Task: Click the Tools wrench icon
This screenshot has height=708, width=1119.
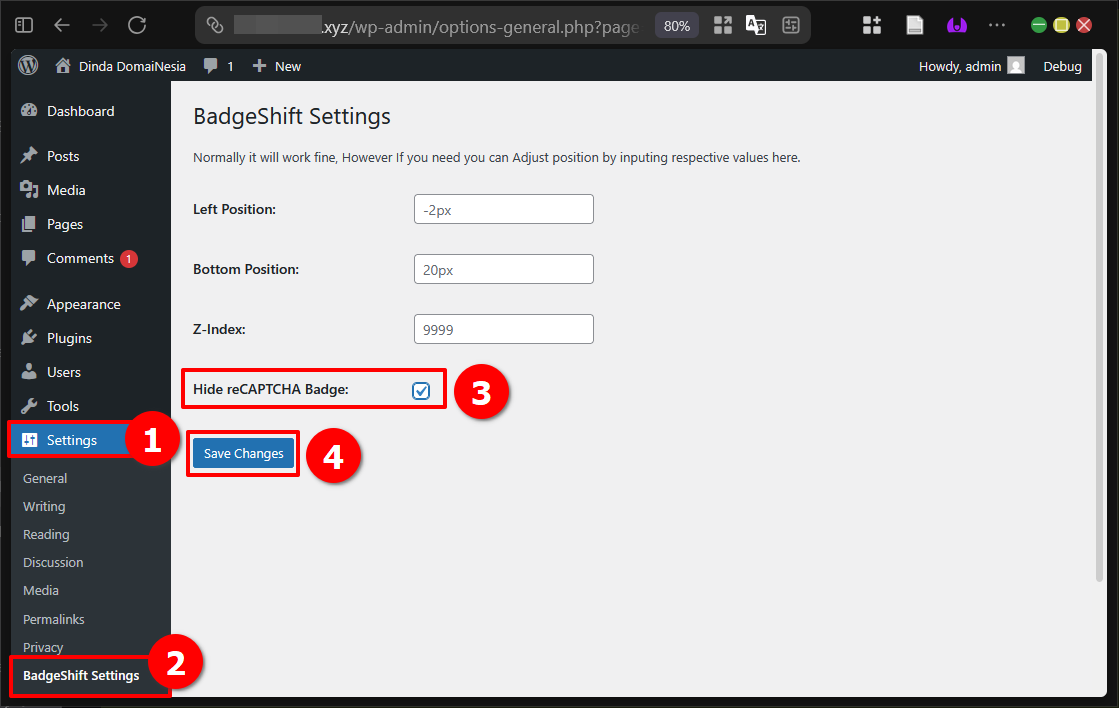Action: [x=29, y=406]
